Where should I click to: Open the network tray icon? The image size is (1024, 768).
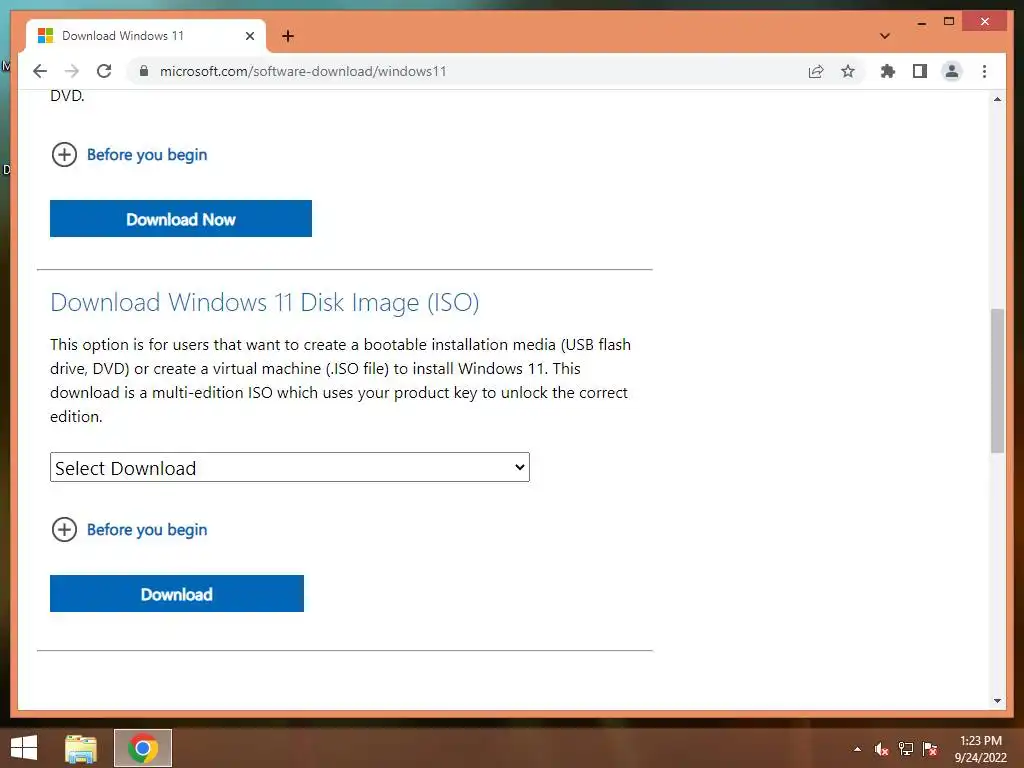[x=906, y=749]
